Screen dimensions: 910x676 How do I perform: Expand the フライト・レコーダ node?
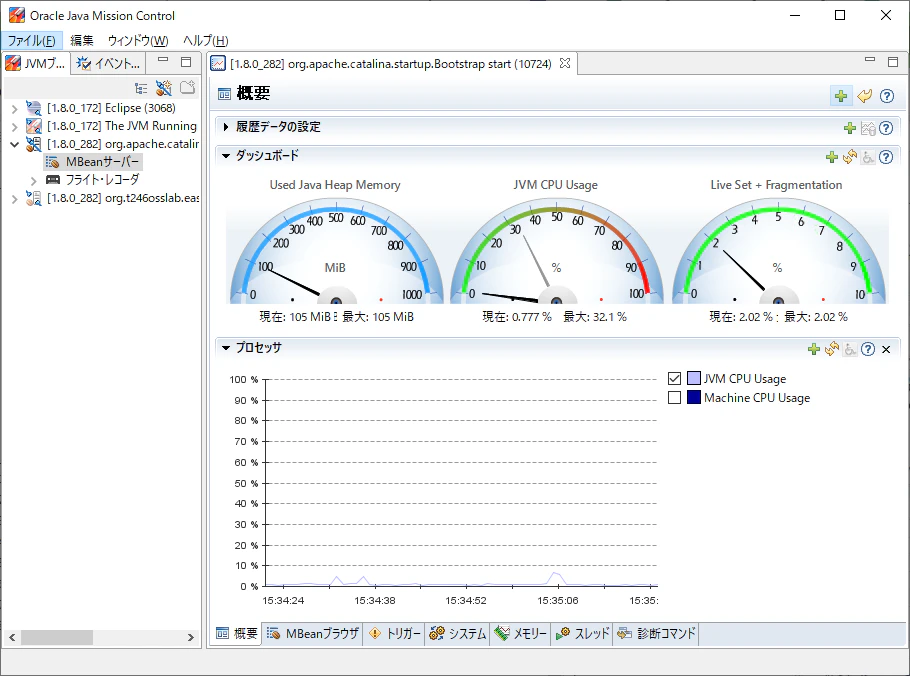point(33,180)
